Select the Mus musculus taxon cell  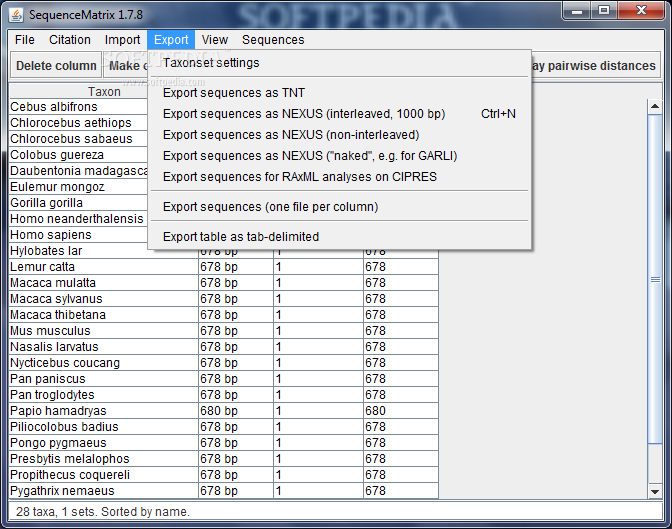[104, 331]
